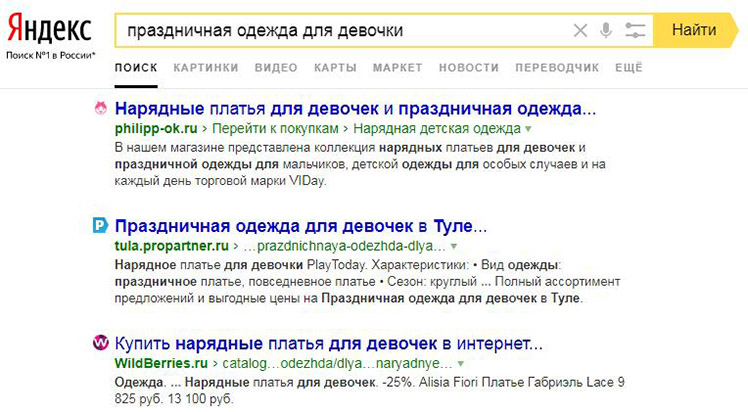Open advanced search settings sliders icon
The image size is (748, 412).
point(635,31)
